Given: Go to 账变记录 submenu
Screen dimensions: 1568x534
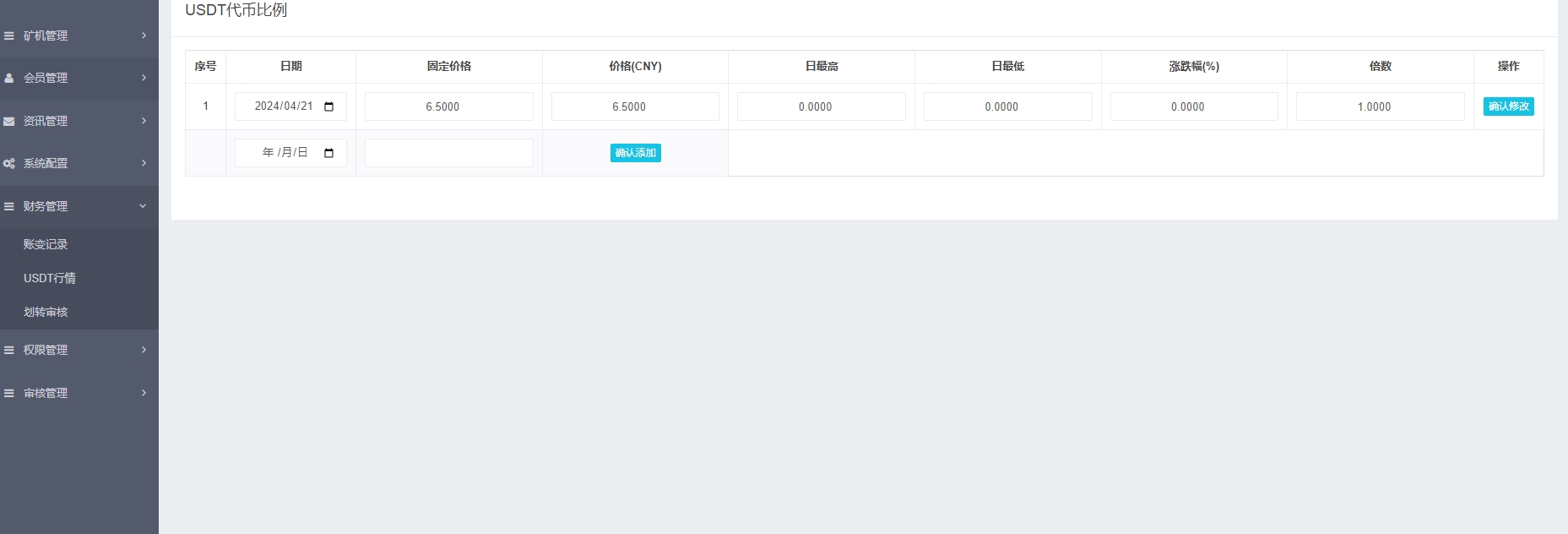Looking at the screenshot, I should (46, 244).
